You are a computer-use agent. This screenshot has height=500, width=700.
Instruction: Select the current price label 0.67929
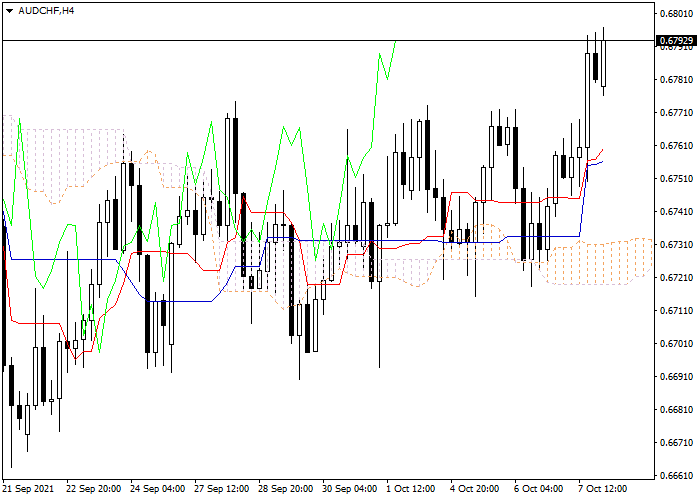point(676,41)
